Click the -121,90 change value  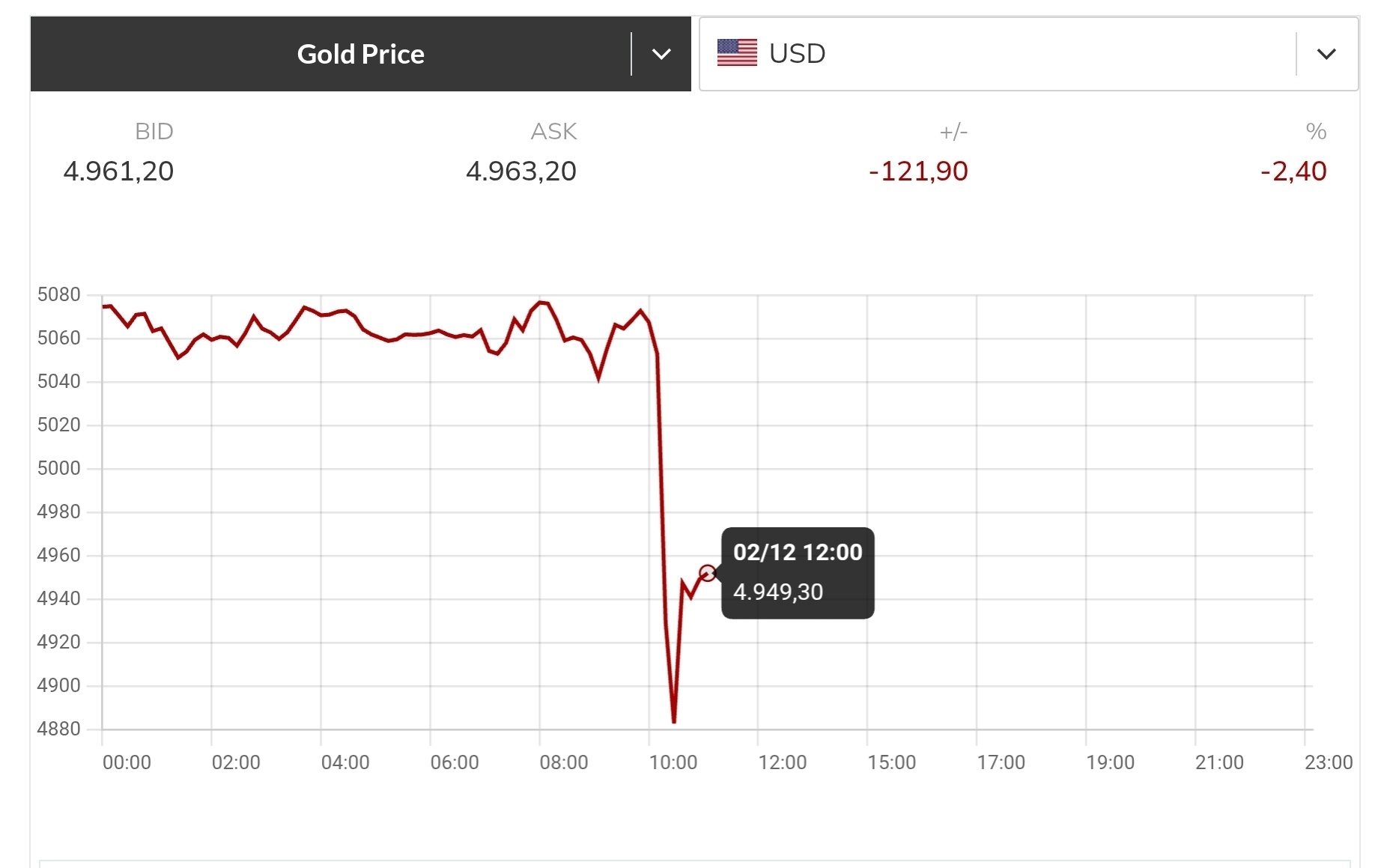point(918,172)
